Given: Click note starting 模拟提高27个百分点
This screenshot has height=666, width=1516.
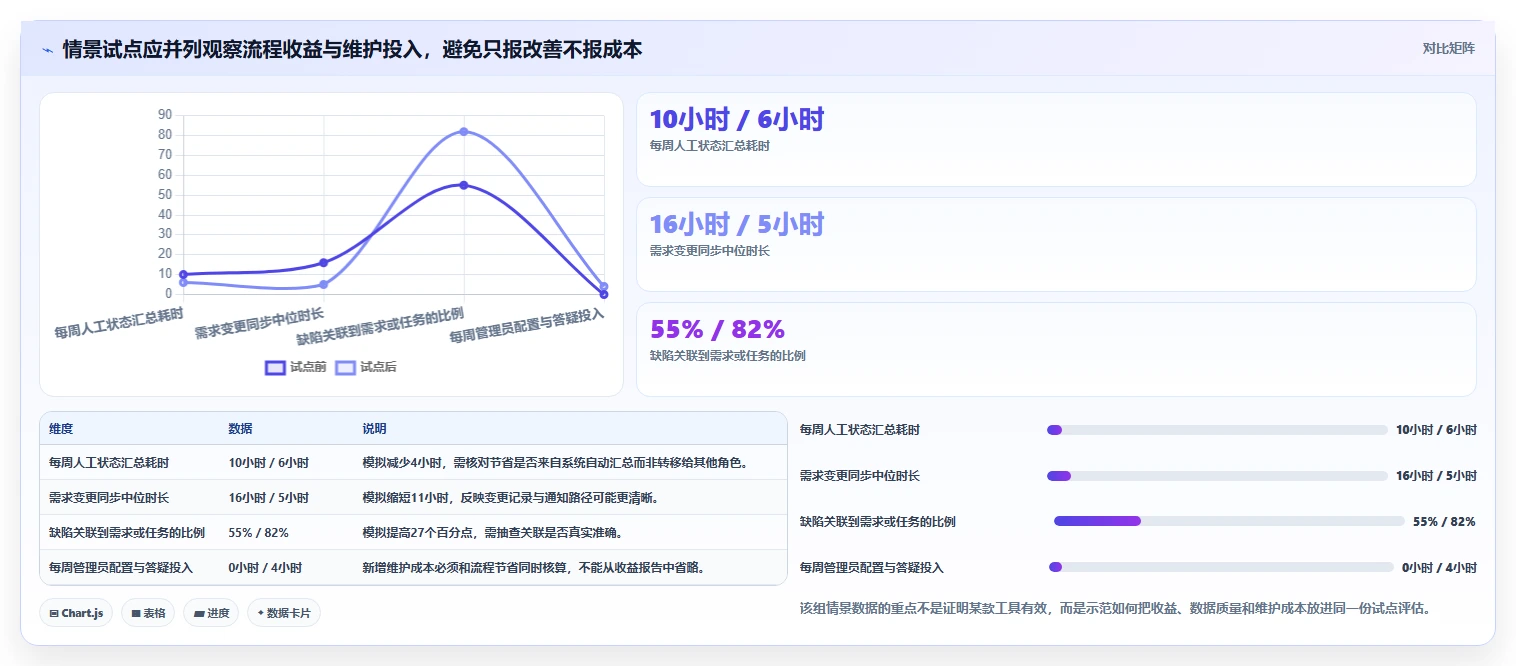Looking at the screenshot, I should [492, 532].
